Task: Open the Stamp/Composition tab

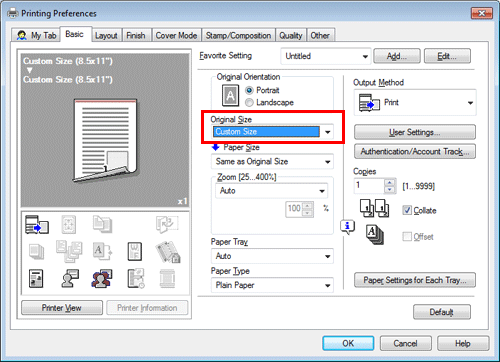Action: [238, 35]
